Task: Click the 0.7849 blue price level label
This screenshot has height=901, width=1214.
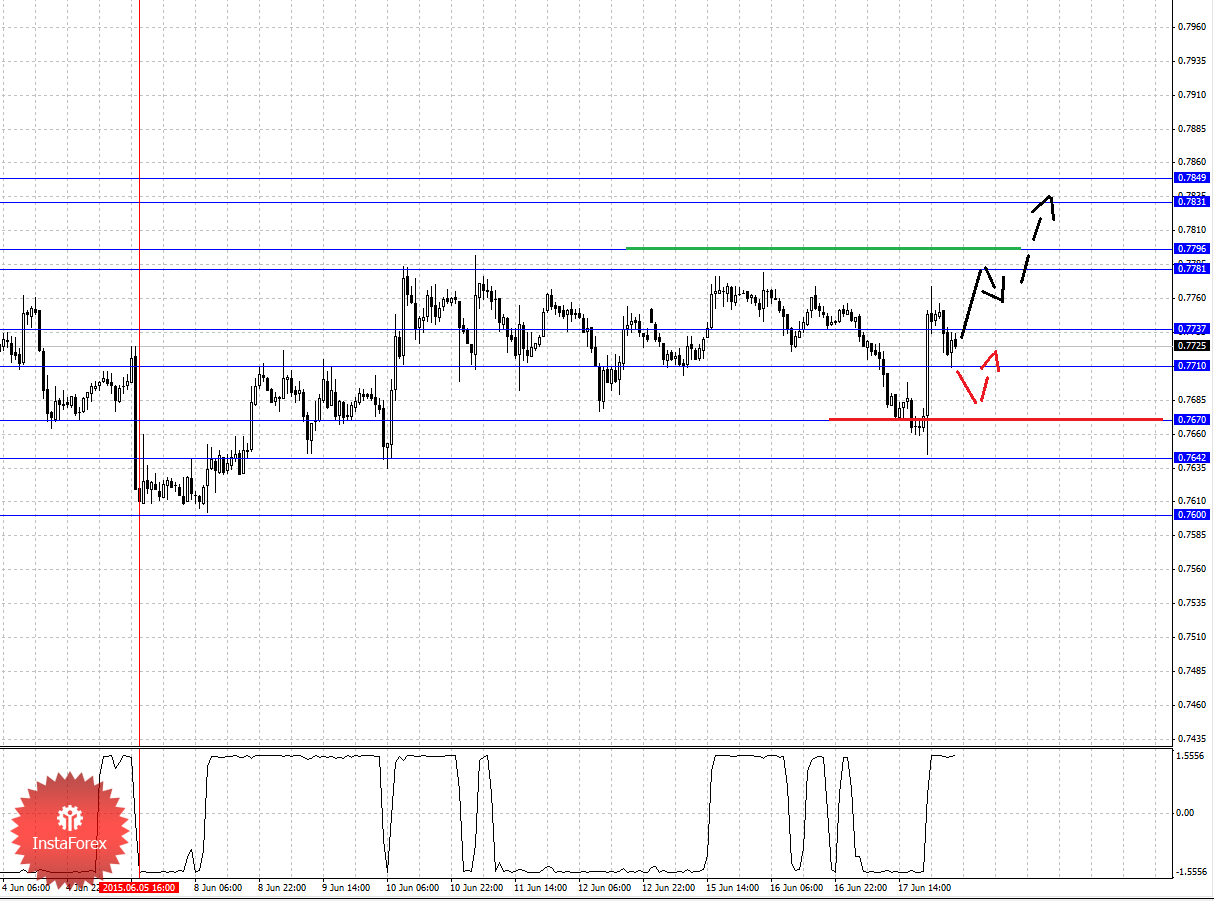Action: (x=1192, y=178)
